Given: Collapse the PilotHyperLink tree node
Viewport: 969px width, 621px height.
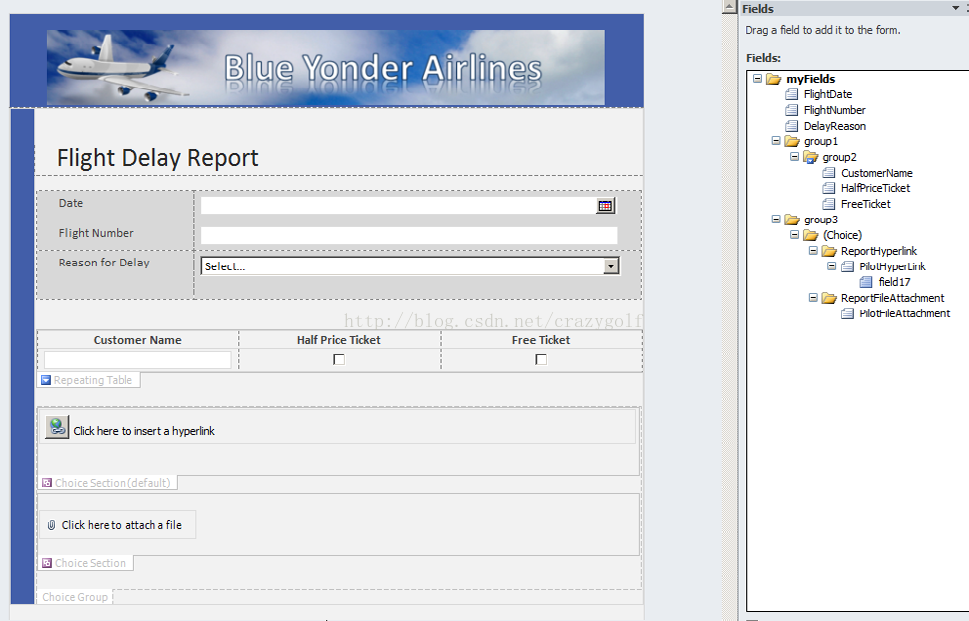Looking at the screenshot, I should (x=831, y=266).
